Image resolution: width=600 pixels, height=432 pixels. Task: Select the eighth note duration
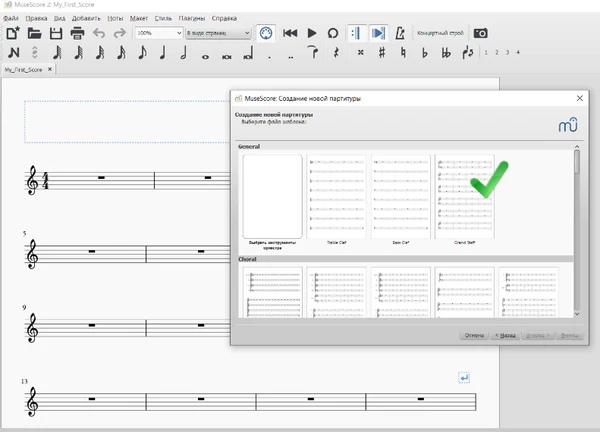142,52
